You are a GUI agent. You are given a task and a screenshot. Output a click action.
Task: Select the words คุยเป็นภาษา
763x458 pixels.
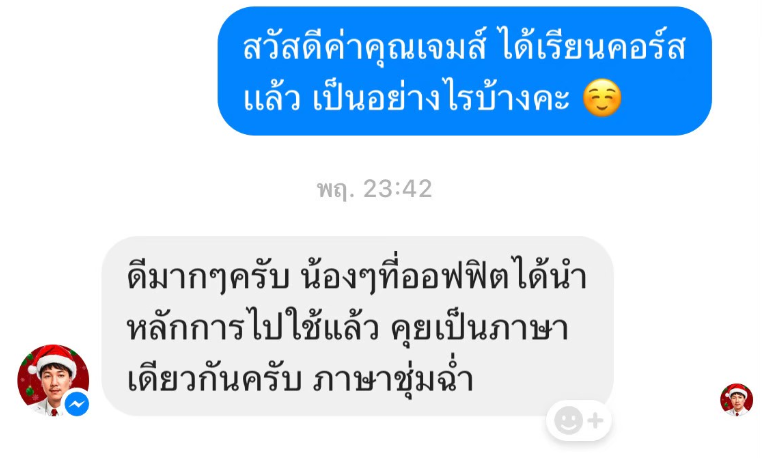coord(480,329)
